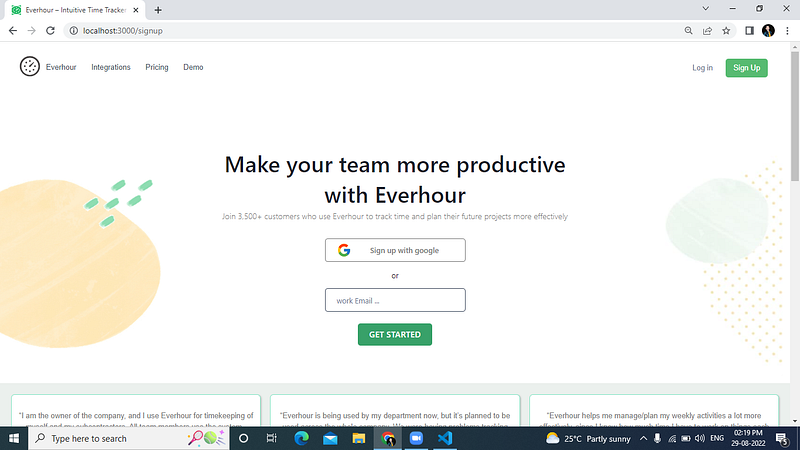Open the clock and date flyout
The image size is (800, 450).
coord(748,438)
